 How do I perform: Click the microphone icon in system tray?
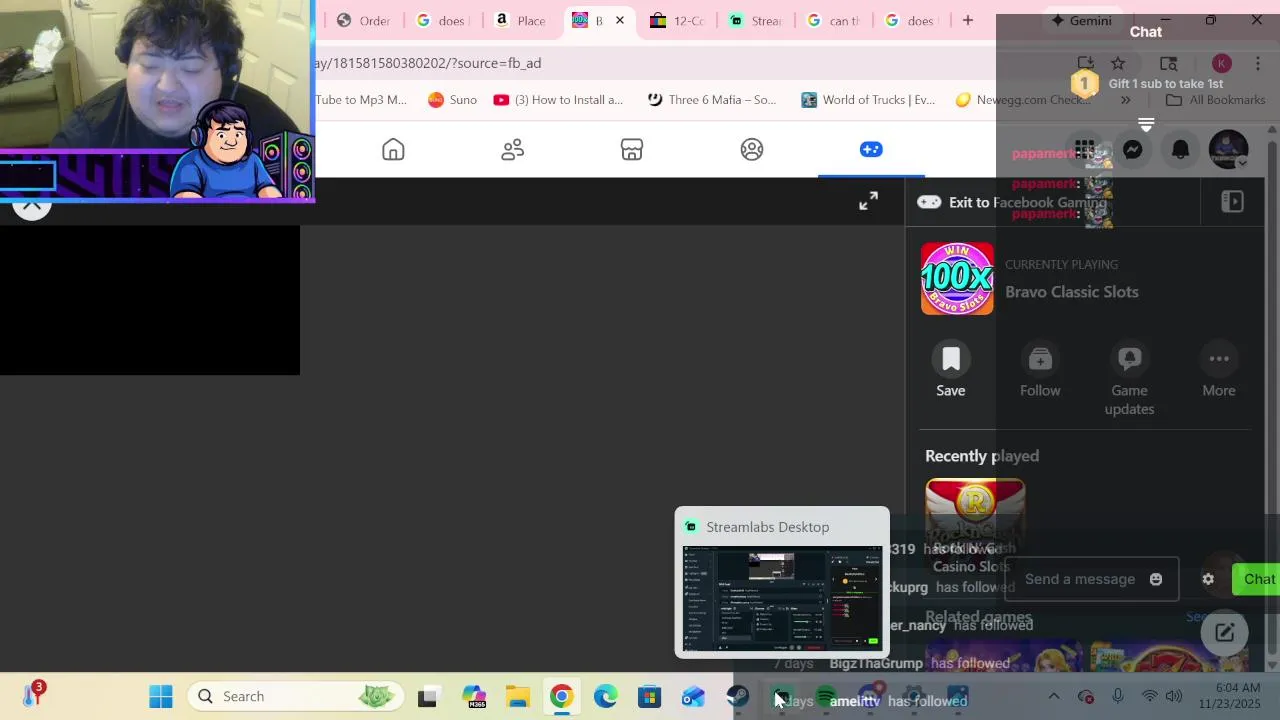point(1118,696)
